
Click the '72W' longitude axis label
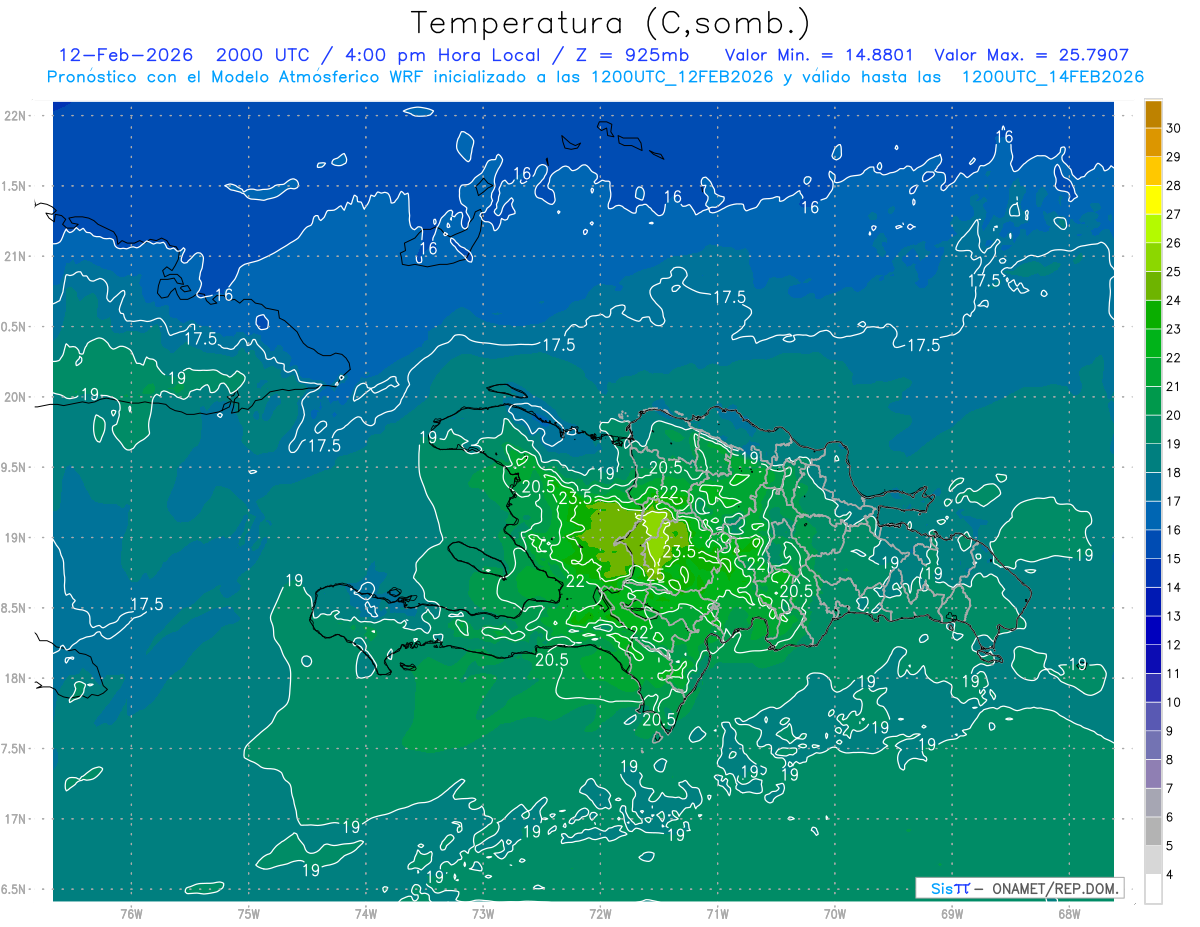600,914
